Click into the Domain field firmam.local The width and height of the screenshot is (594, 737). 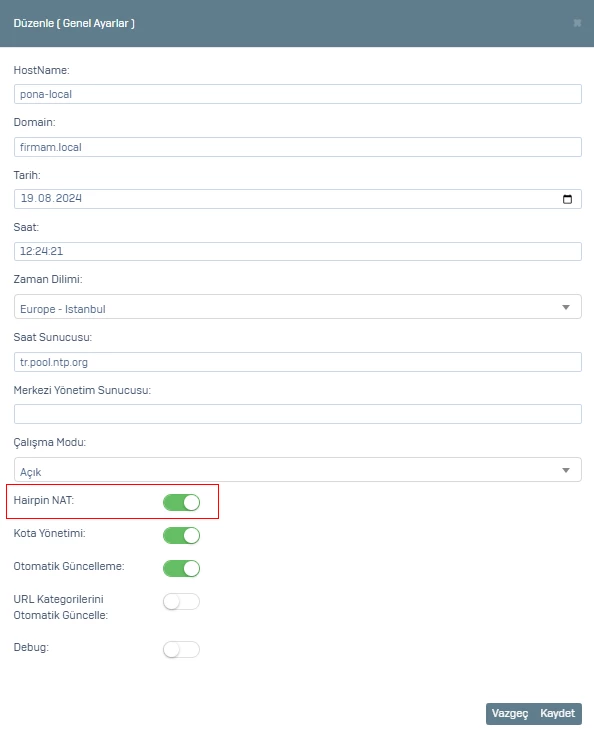pos(297,147)
